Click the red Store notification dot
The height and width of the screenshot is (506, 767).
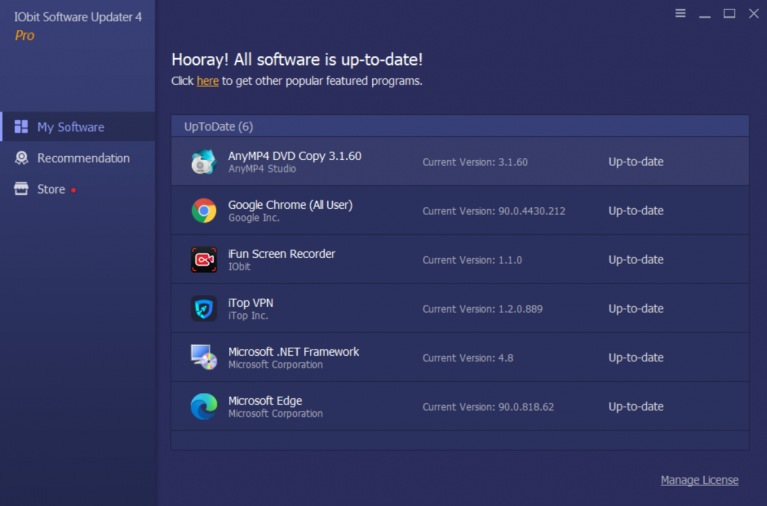pyautogui.click(x=73, y=190)
